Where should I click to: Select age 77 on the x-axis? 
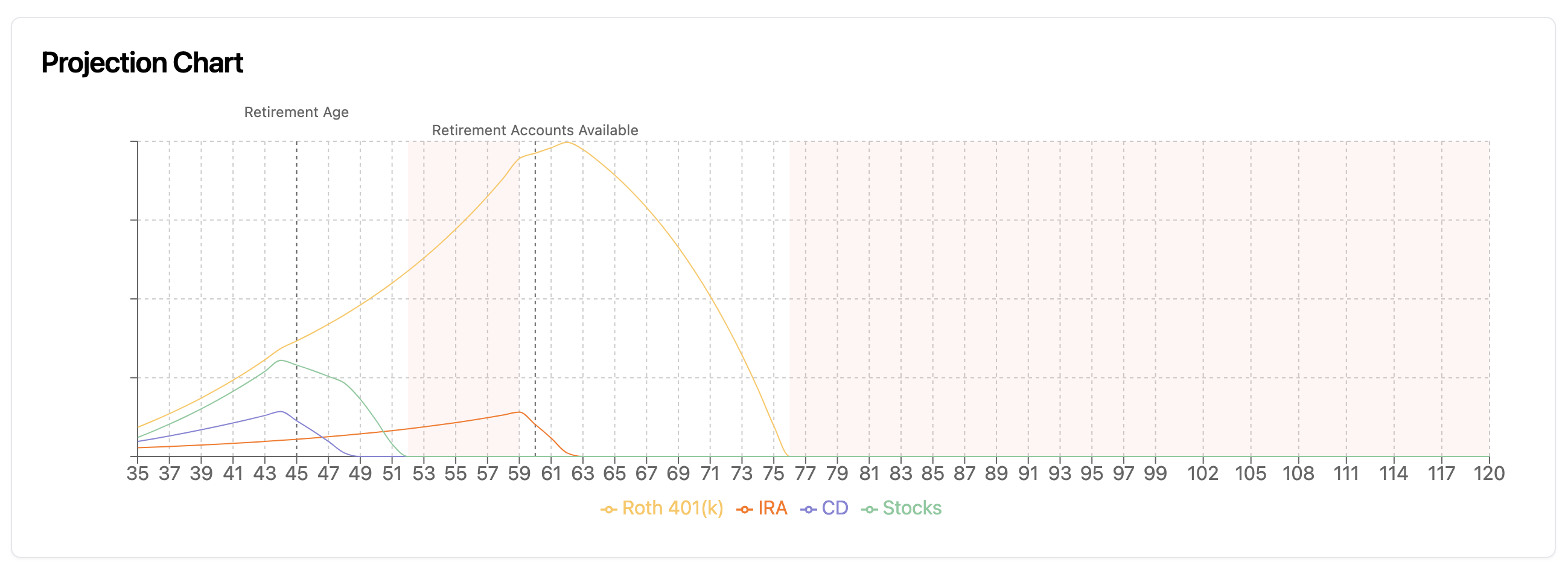pyautogui.click(x=805, y=474)
